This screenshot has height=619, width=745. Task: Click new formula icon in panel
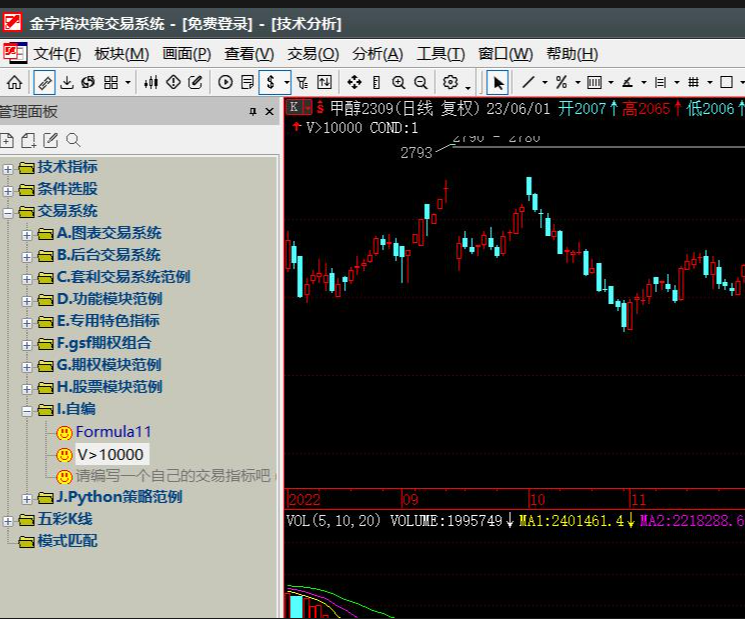click(7, 141)
